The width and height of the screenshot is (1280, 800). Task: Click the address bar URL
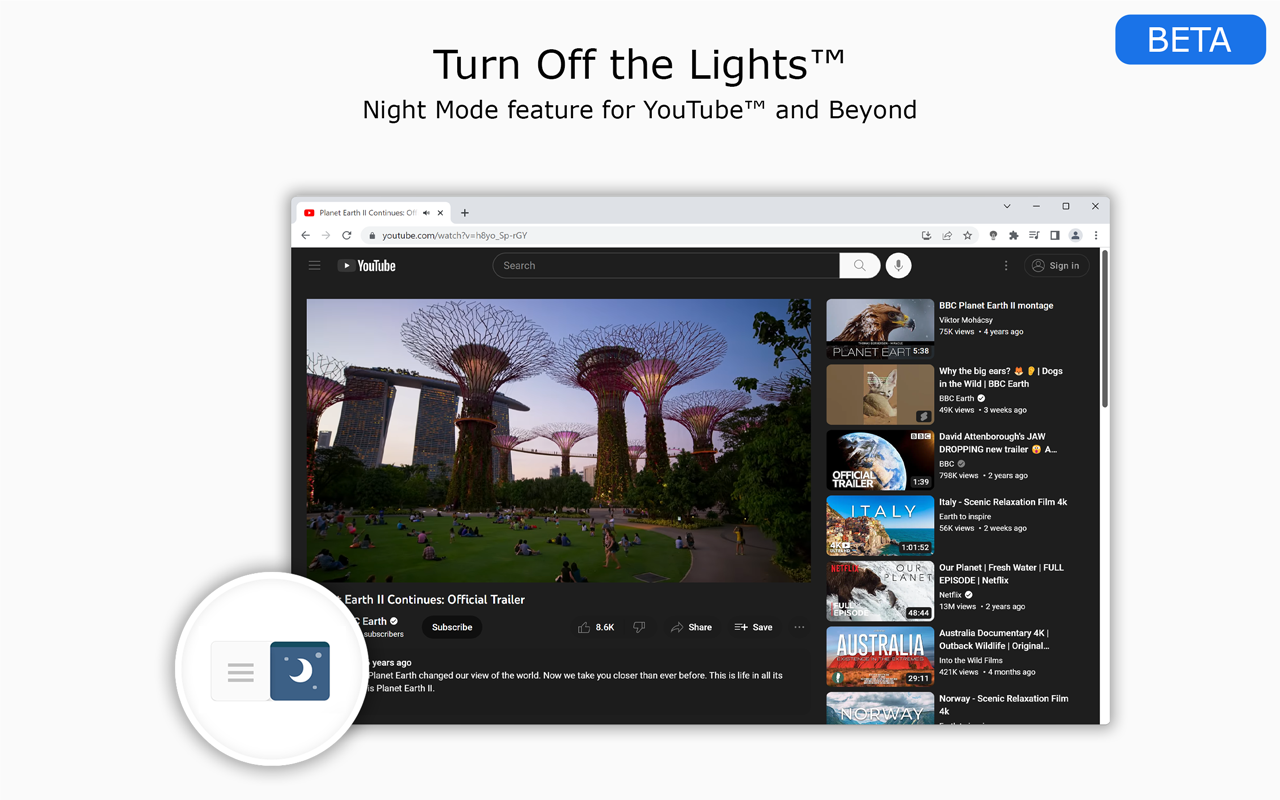[x=455, y=236]
